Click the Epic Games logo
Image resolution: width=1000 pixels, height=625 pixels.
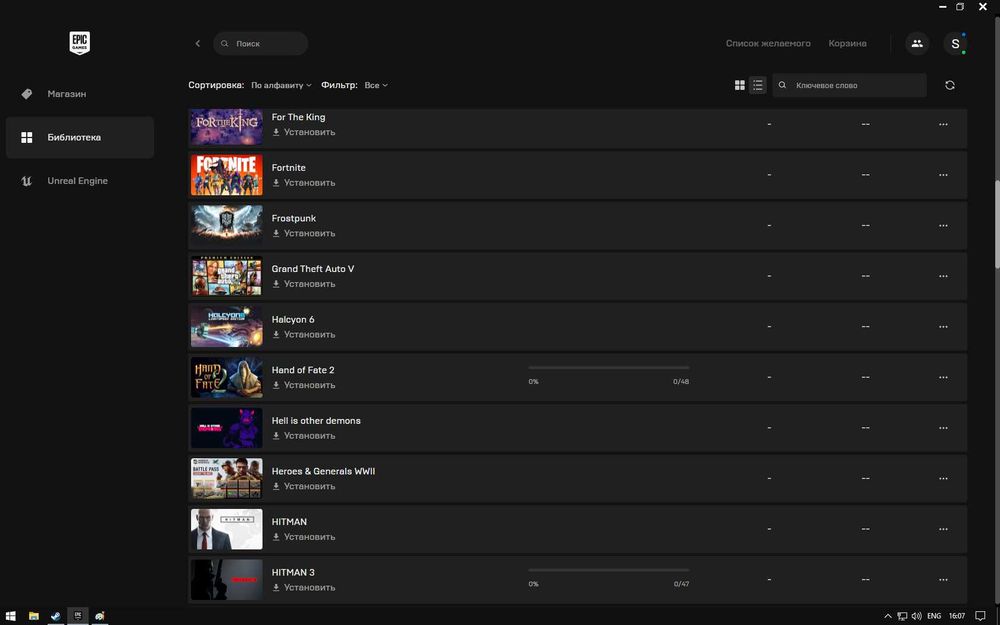coord(80,43)
